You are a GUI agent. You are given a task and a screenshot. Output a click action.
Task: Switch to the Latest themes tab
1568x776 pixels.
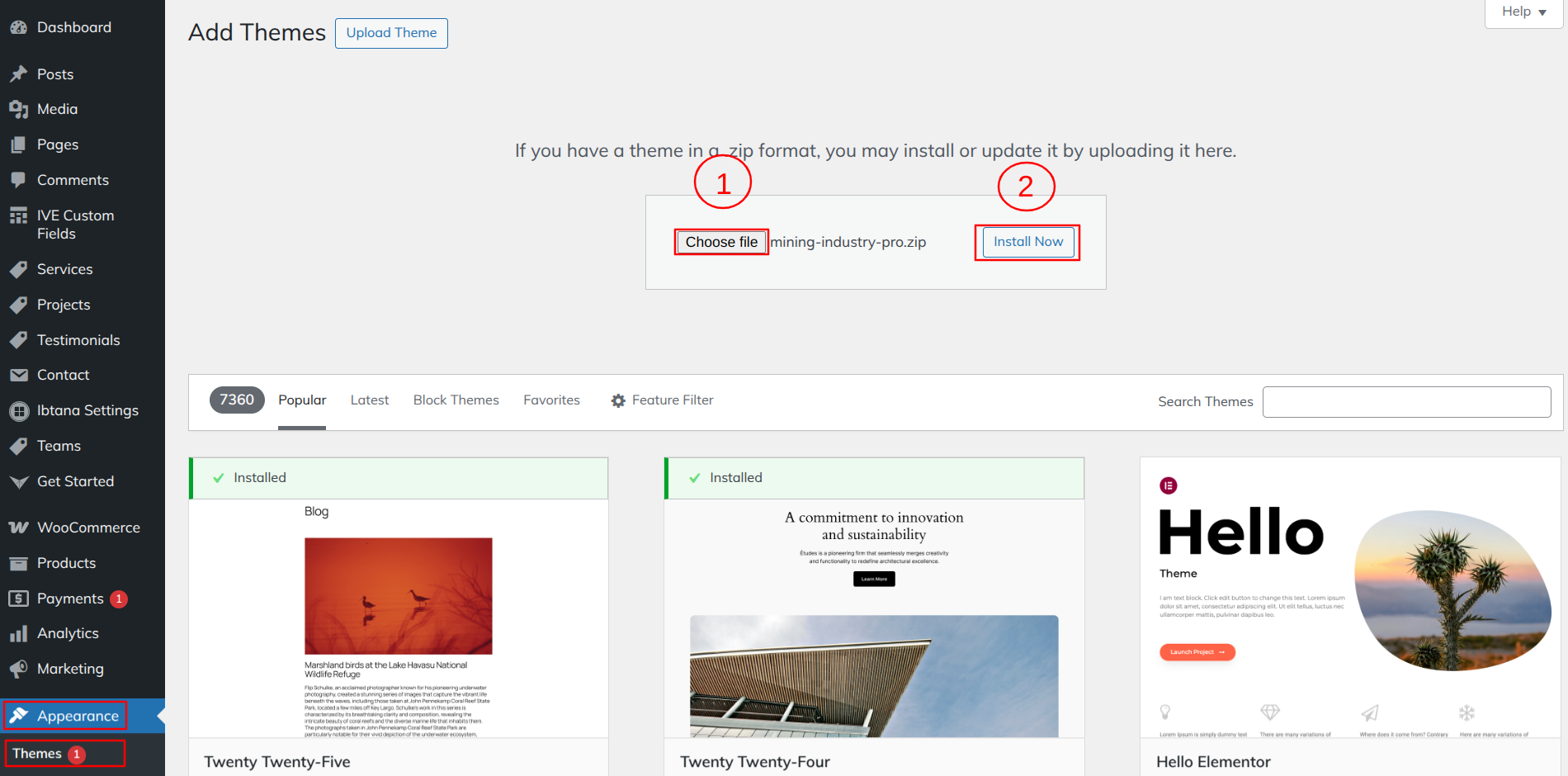pos(369,400)
